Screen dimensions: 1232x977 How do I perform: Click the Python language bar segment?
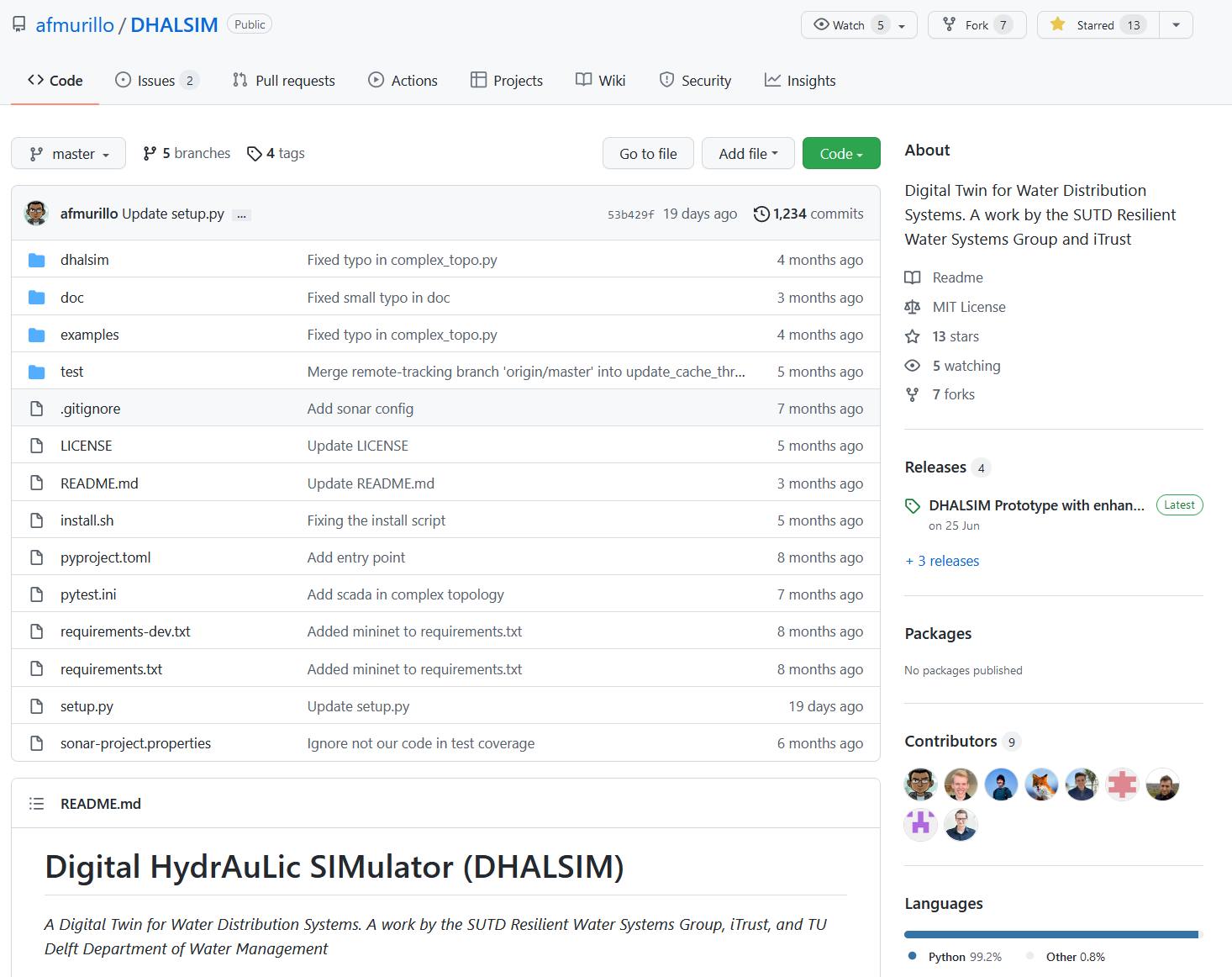[1050, 934]
